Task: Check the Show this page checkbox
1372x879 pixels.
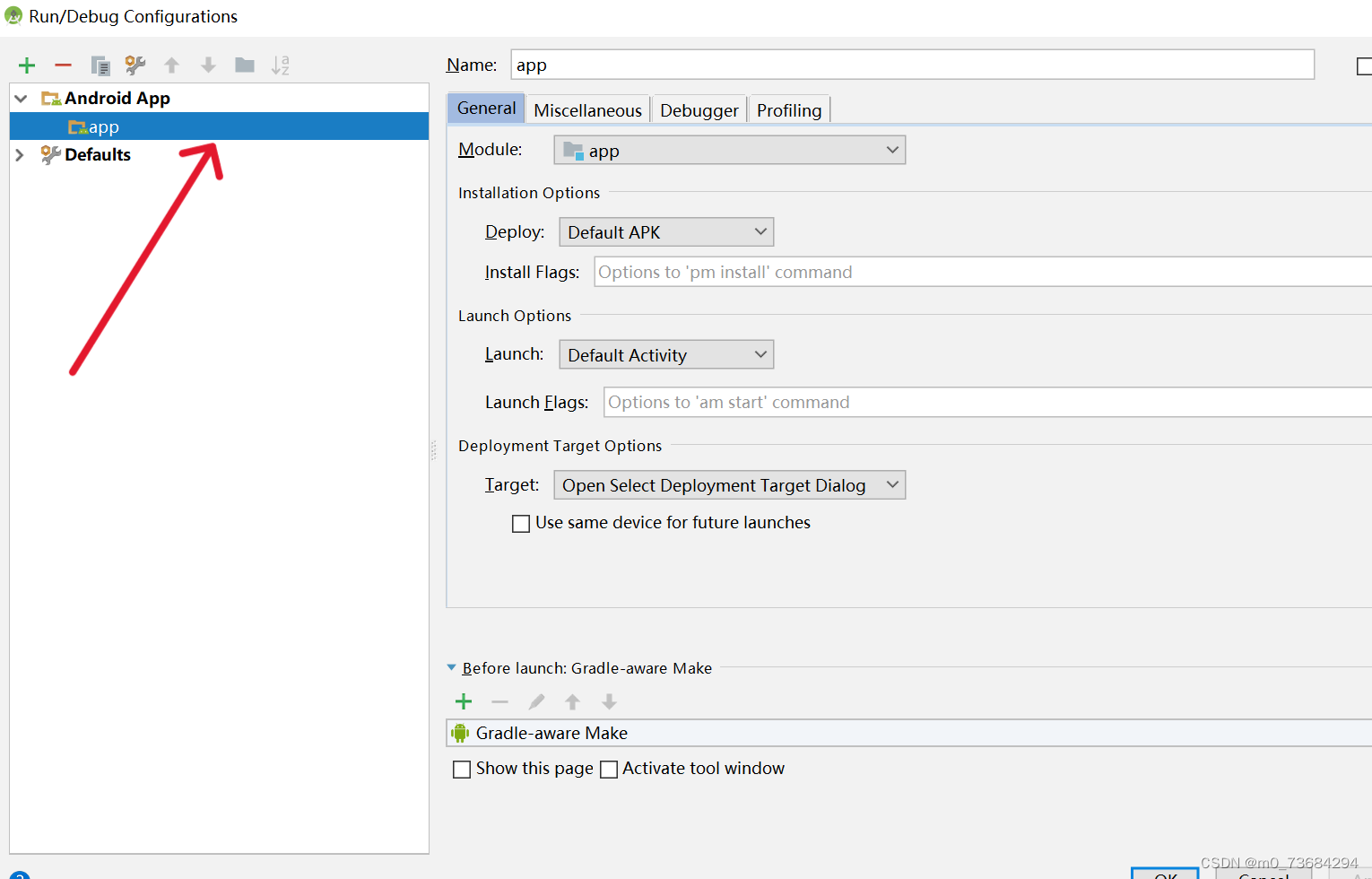Action: click(462, 769)
